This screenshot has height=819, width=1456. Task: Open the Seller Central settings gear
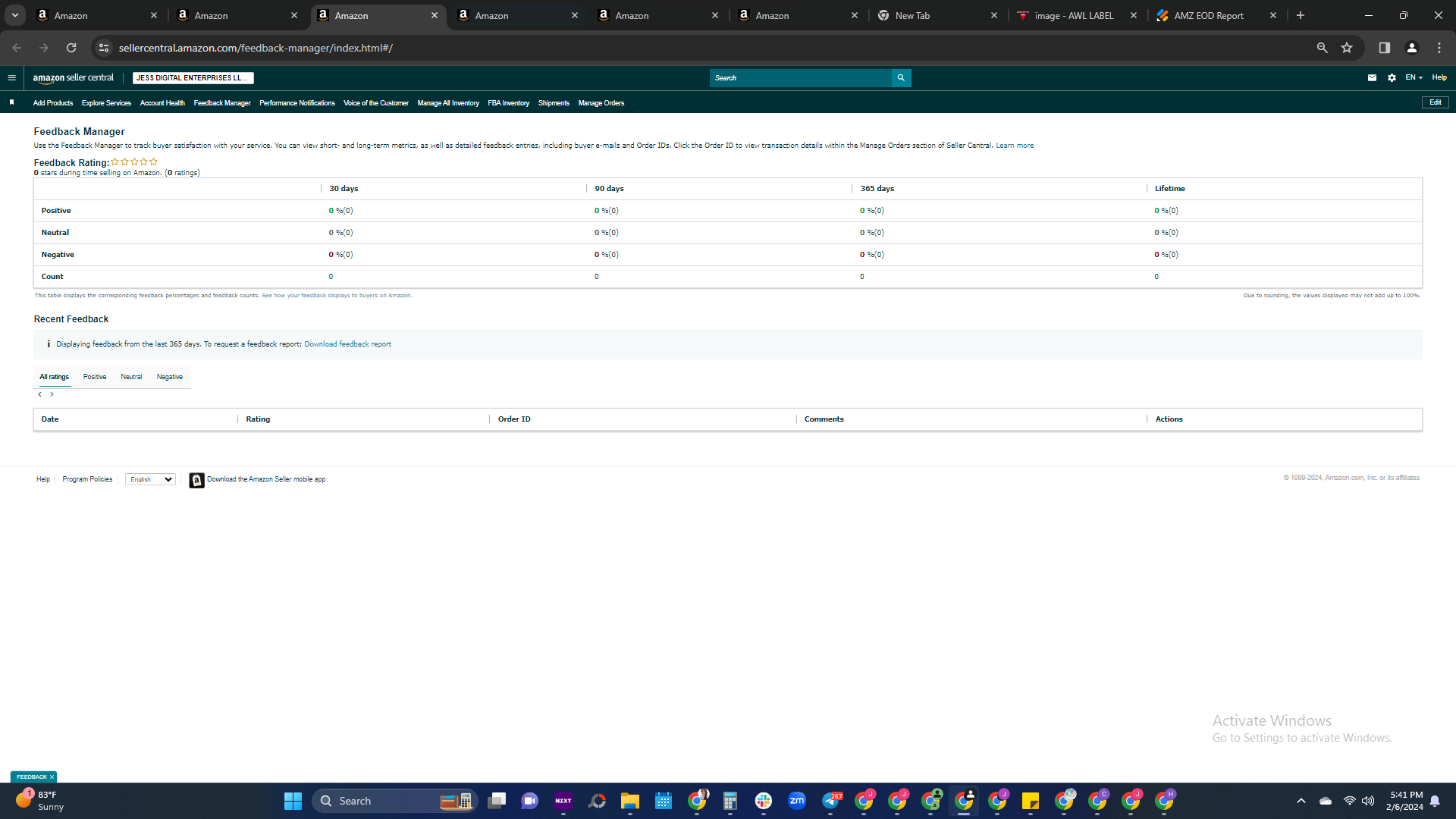click(x=1392, y=77)
